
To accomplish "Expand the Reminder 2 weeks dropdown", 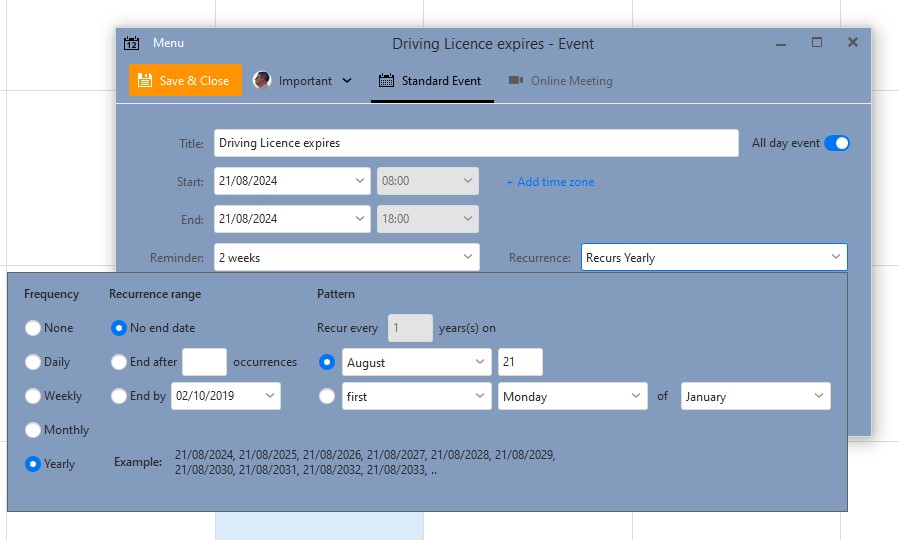I will point(346,257).
